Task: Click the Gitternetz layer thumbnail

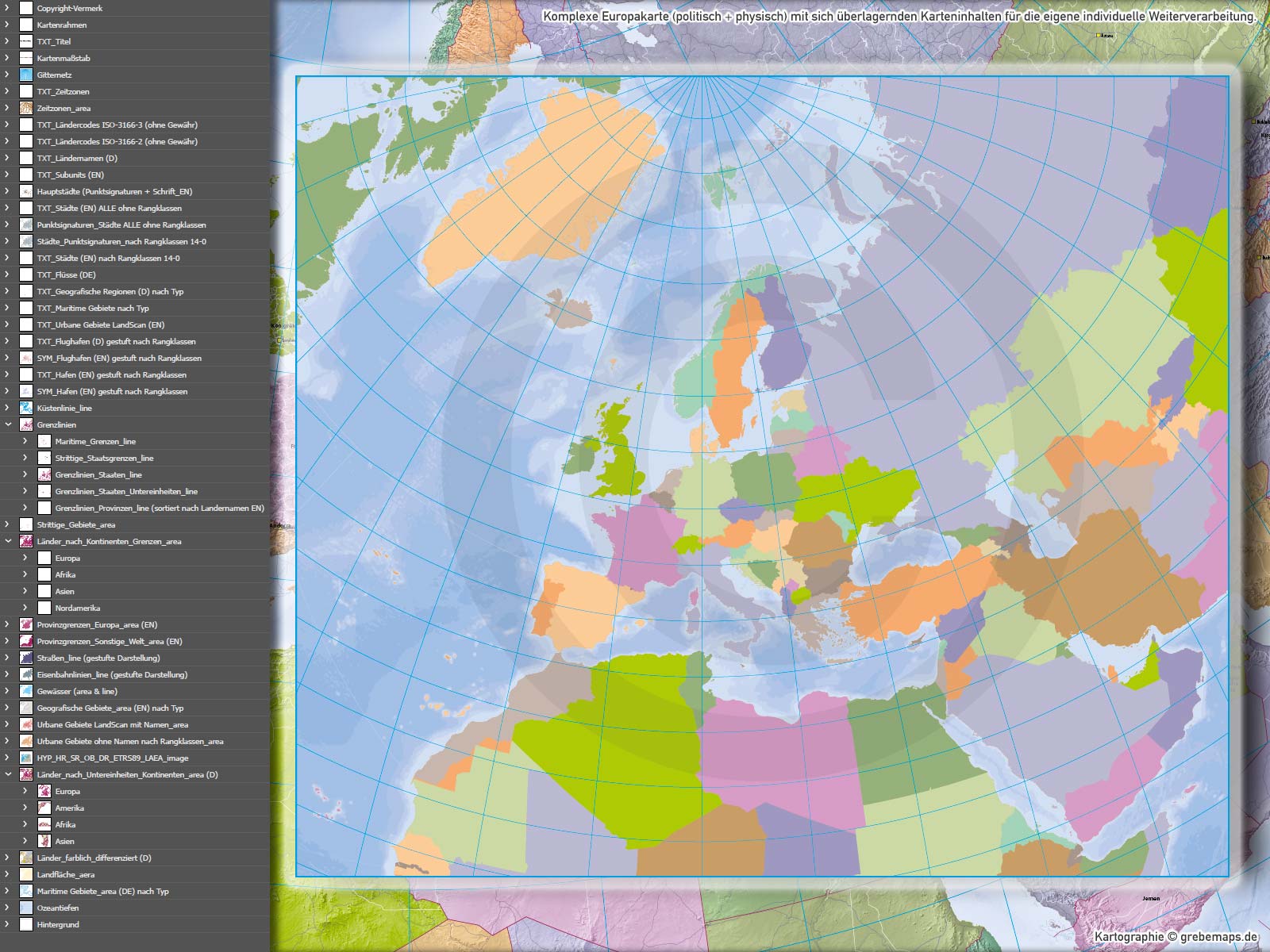Action: click(x=26, y=75)
